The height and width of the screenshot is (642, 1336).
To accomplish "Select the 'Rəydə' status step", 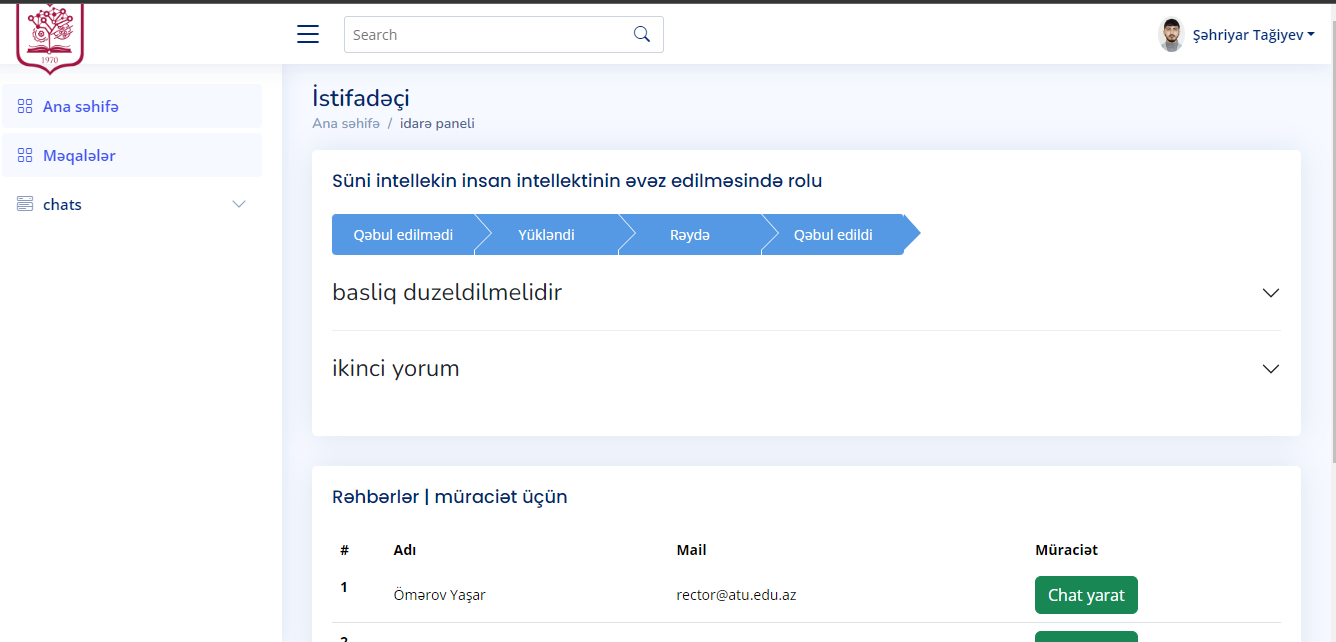I will tap(690, 235).
